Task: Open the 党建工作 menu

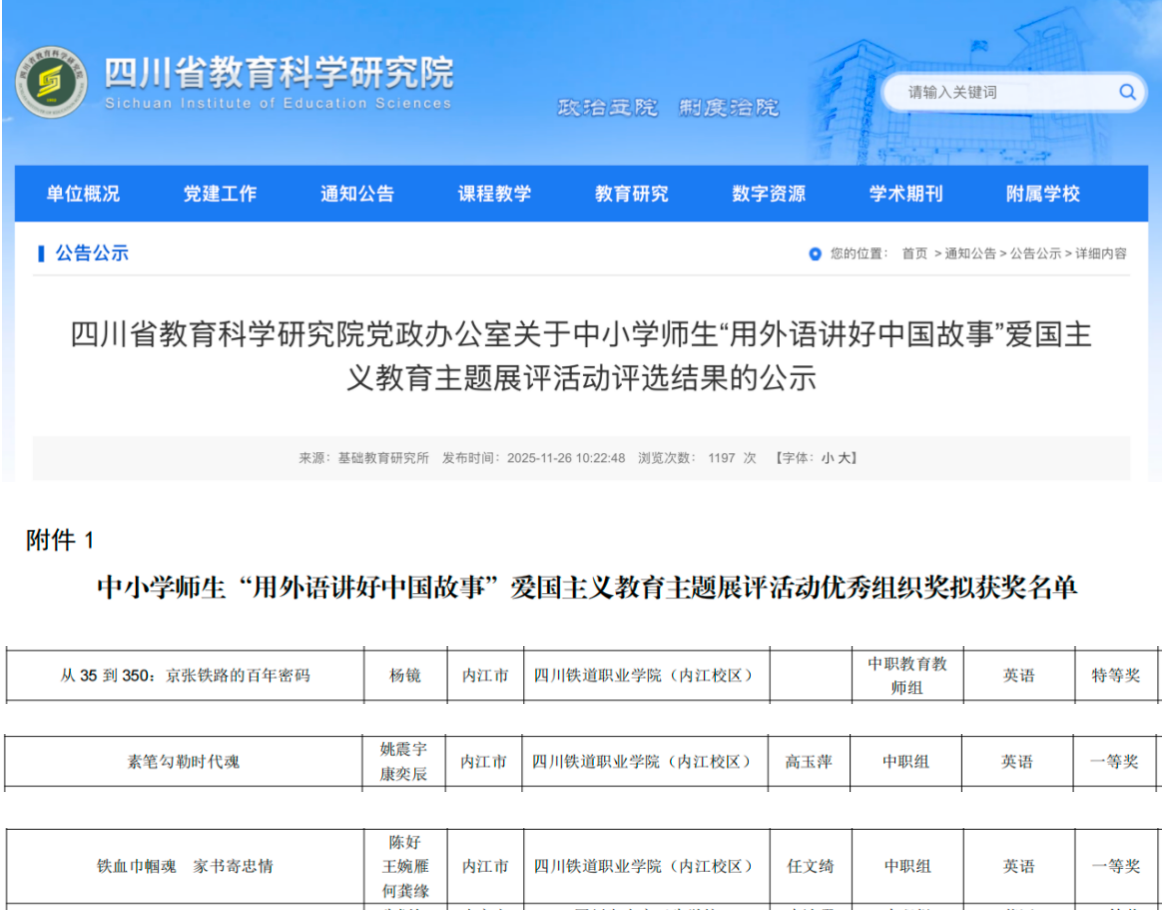Action: pyautogui.click(x=220, y=194)
